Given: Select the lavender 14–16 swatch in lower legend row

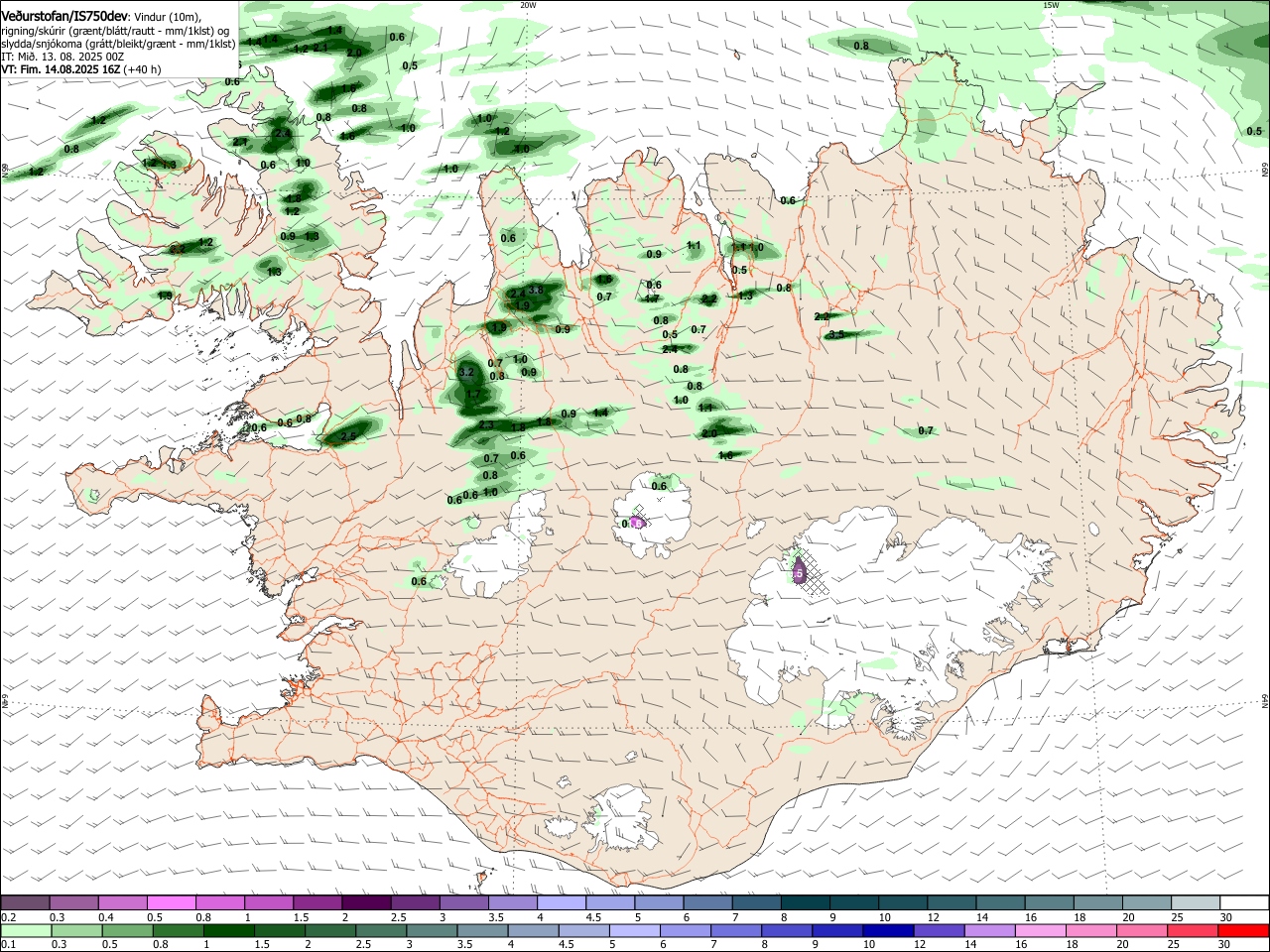Looking at the screenshot, I should click(989, 931).
